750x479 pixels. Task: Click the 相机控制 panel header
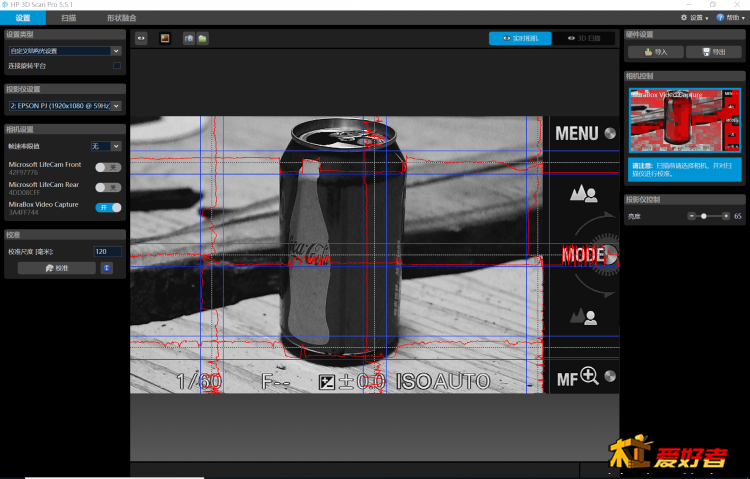click(x=684, y=76)
